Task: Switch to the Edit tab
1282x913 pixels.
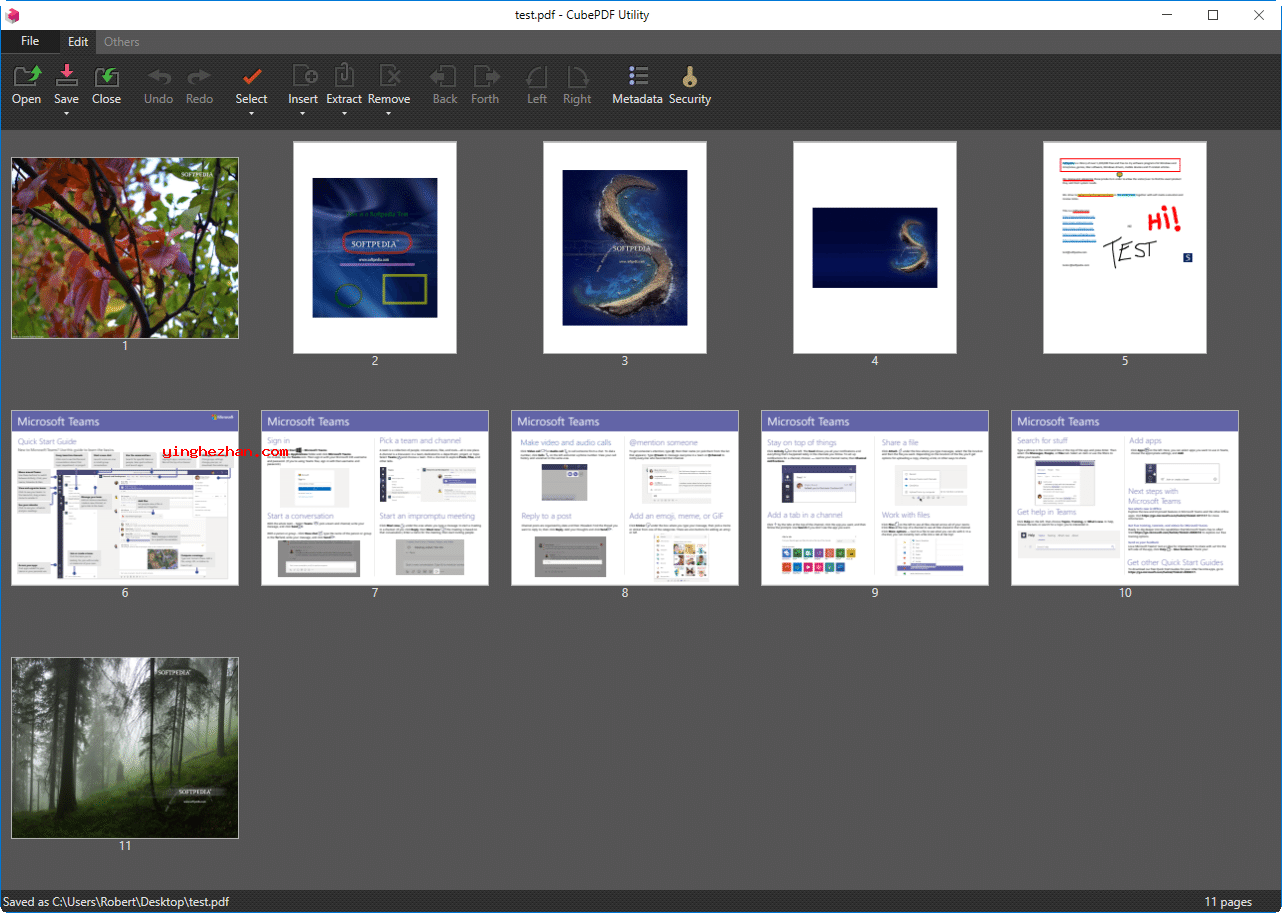Action: tap(78, 42)
